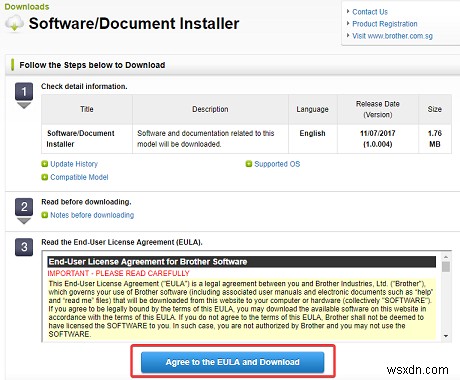This screenshot has height=380, width=460.
Task: Open the Product Registration link
Action: point(385,24)
